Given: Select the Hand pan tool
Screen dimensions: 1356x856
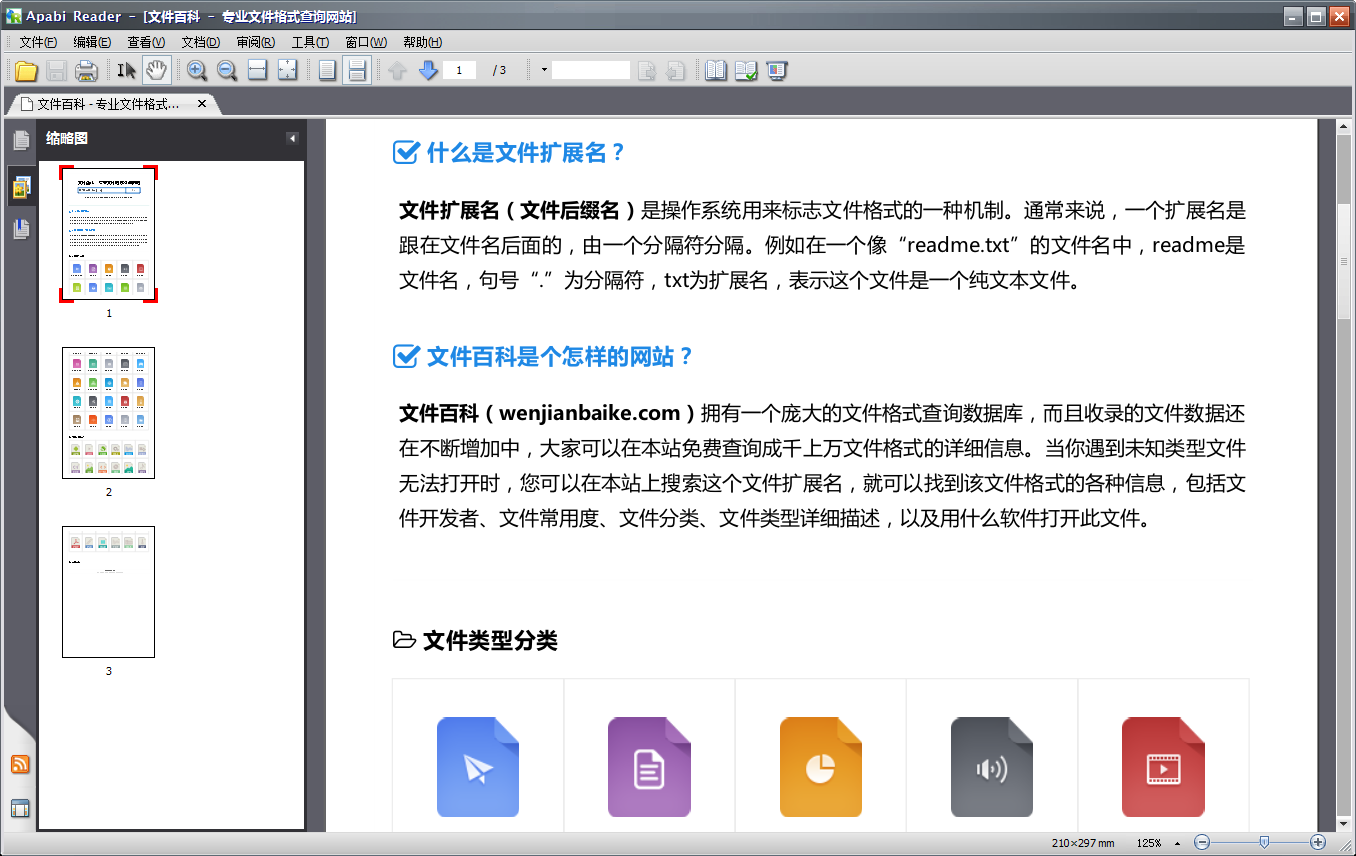Looking at the screenshot, I should point(157,70).
